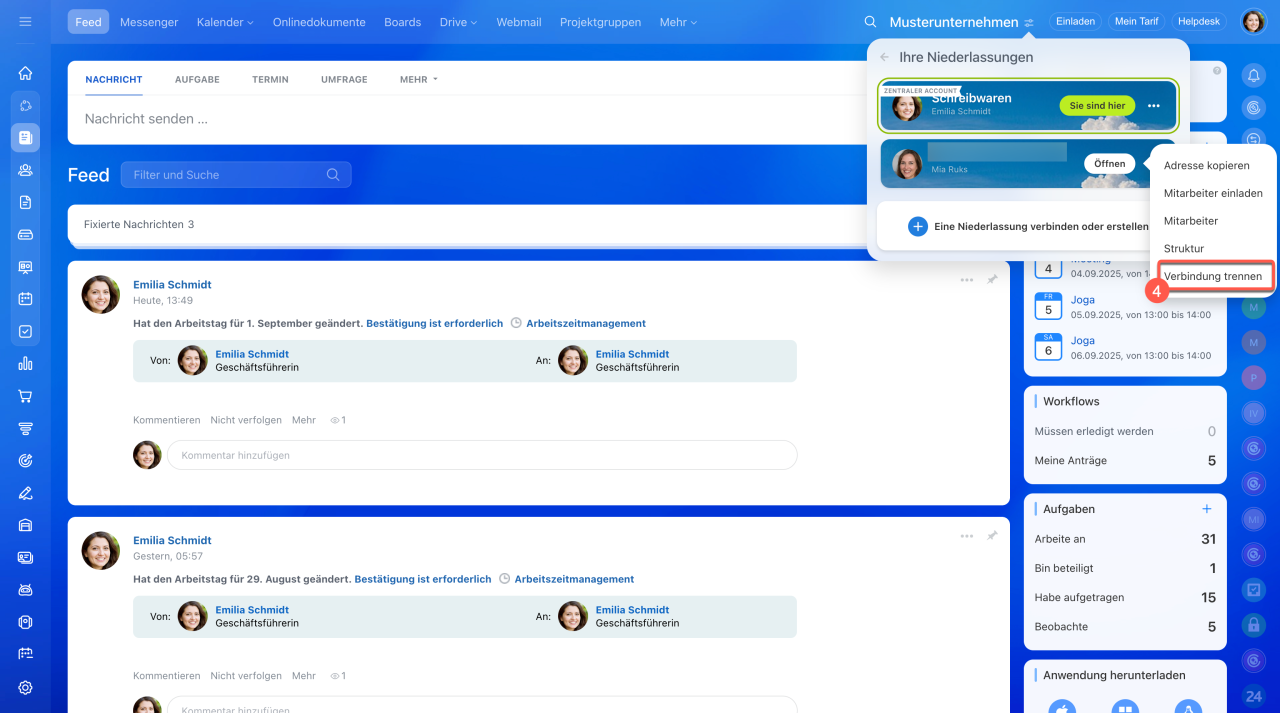The width and height of the screenshot is (1280, 713).
Task: Click plus icon next to Aufgaben
Action: [x=1206, y=509]
